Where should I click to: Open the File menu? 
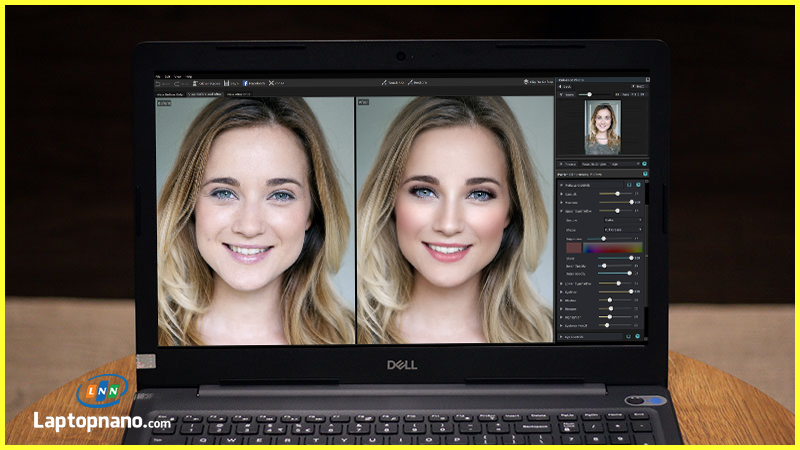(x=158, y=77)
